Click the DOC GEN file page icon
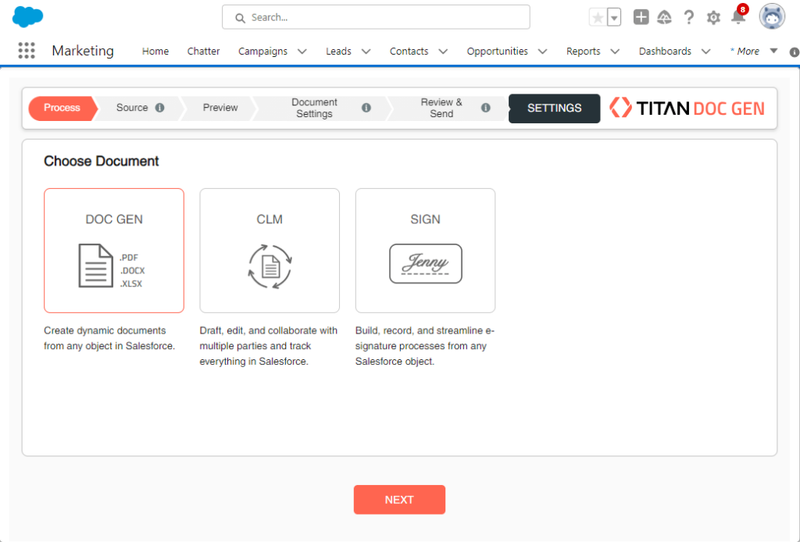 (x=95, y=265)
